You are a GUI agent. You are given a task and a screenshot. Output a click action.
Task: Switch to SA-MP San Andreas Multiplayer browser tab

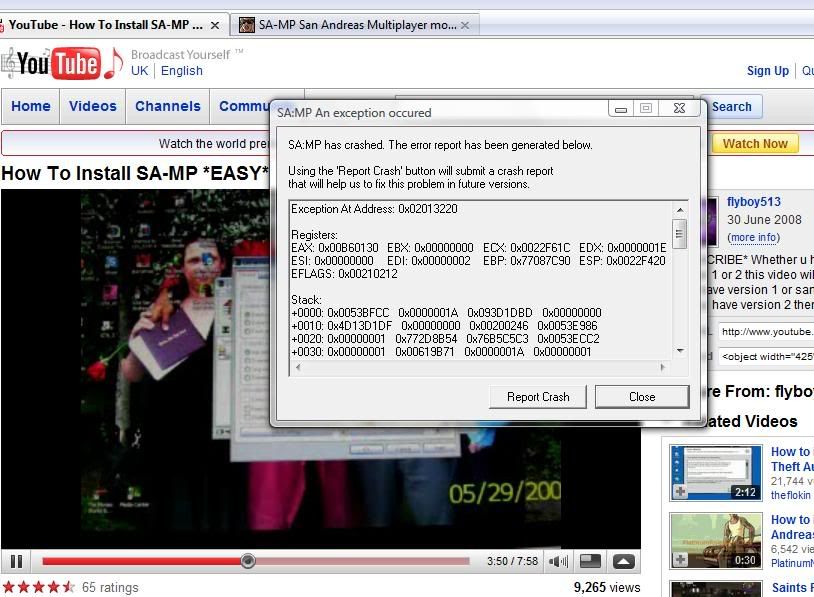(x=355, y=25)
